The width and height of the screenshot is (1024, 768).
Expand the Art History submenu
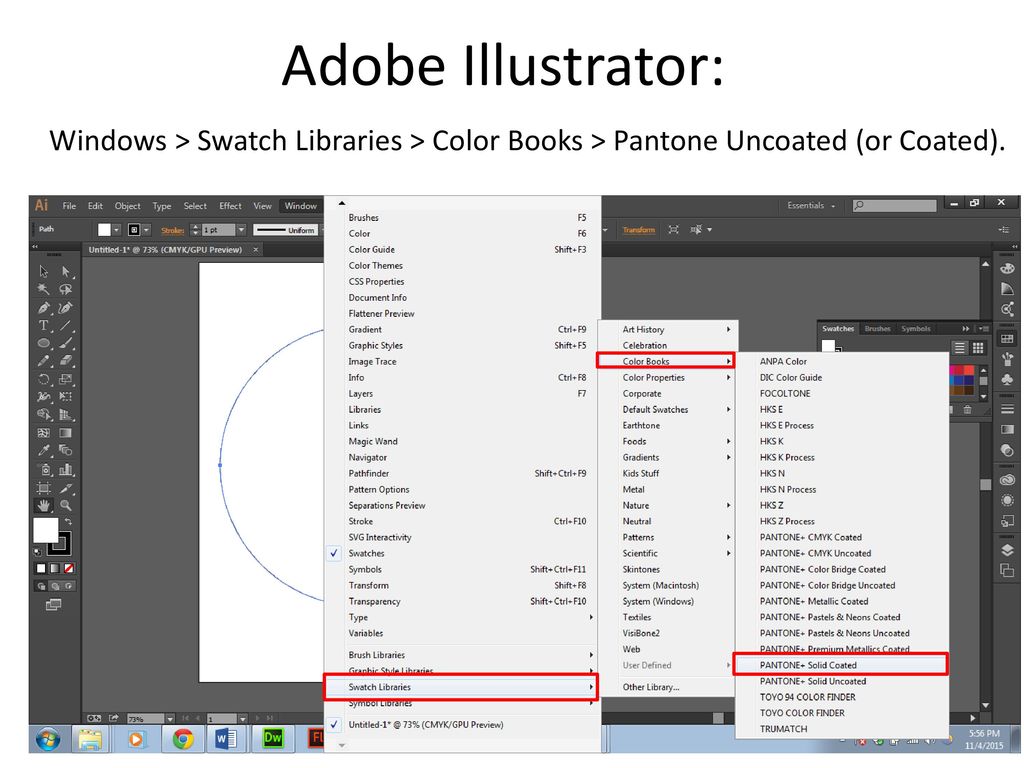[669, 330]
